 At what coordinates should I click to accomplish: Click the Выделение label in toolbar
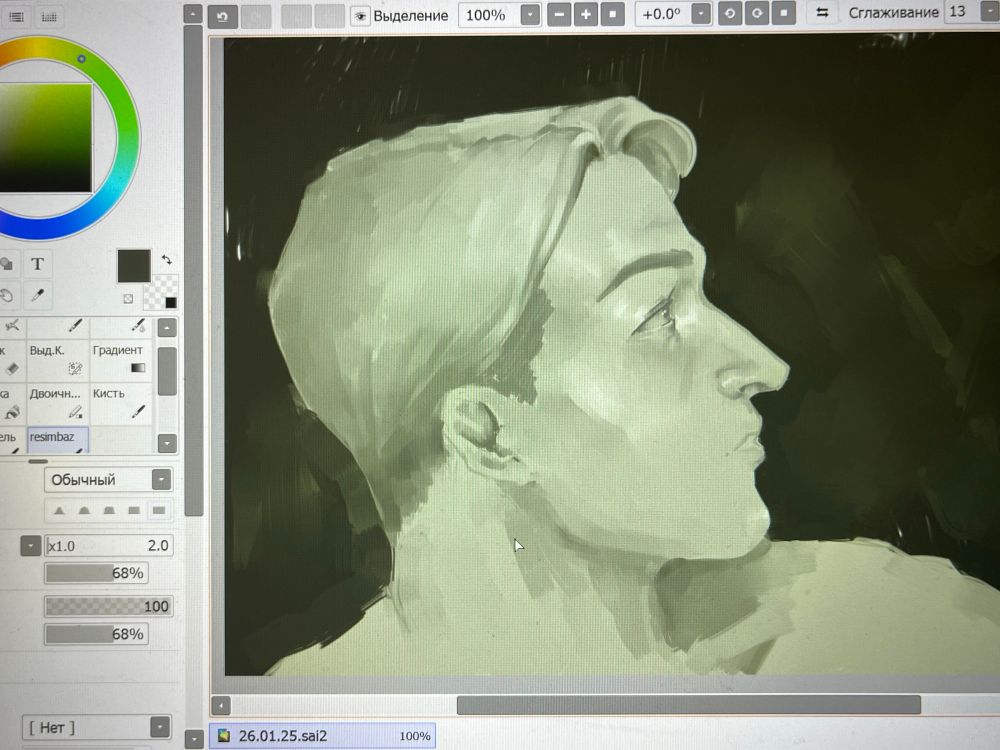pos(411,16)
